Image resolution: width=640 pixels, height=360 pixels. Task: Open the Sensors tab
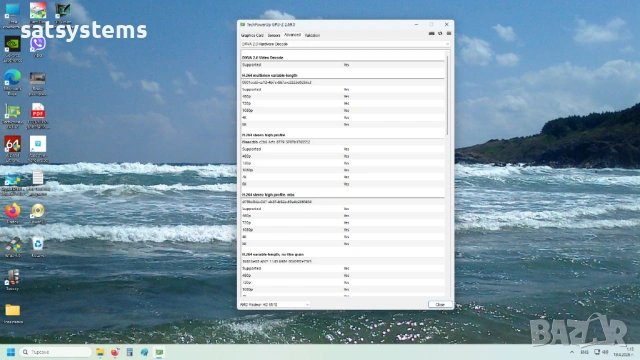(274, 36)
